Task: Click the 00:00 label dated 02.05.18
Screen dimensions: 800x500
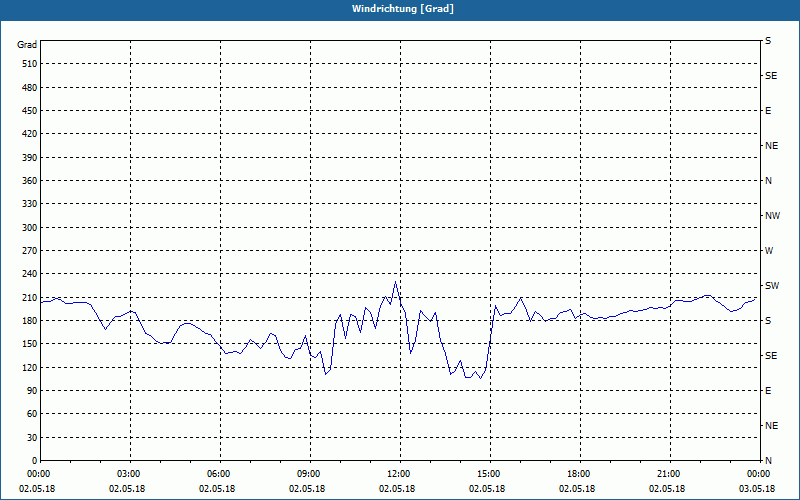Action: point(37,473)
